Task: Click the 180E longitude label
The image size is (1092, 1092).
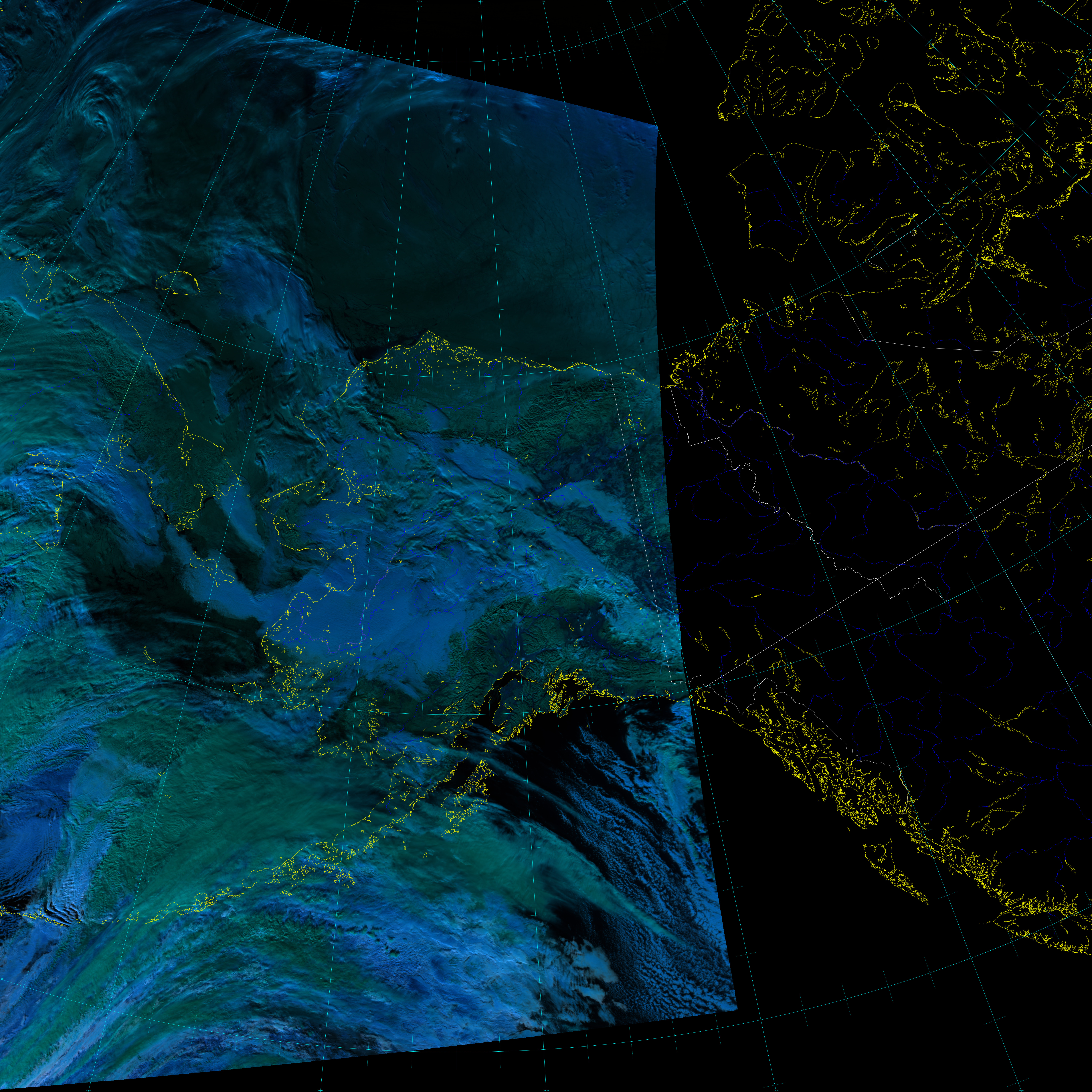Action: click(288, 2)
